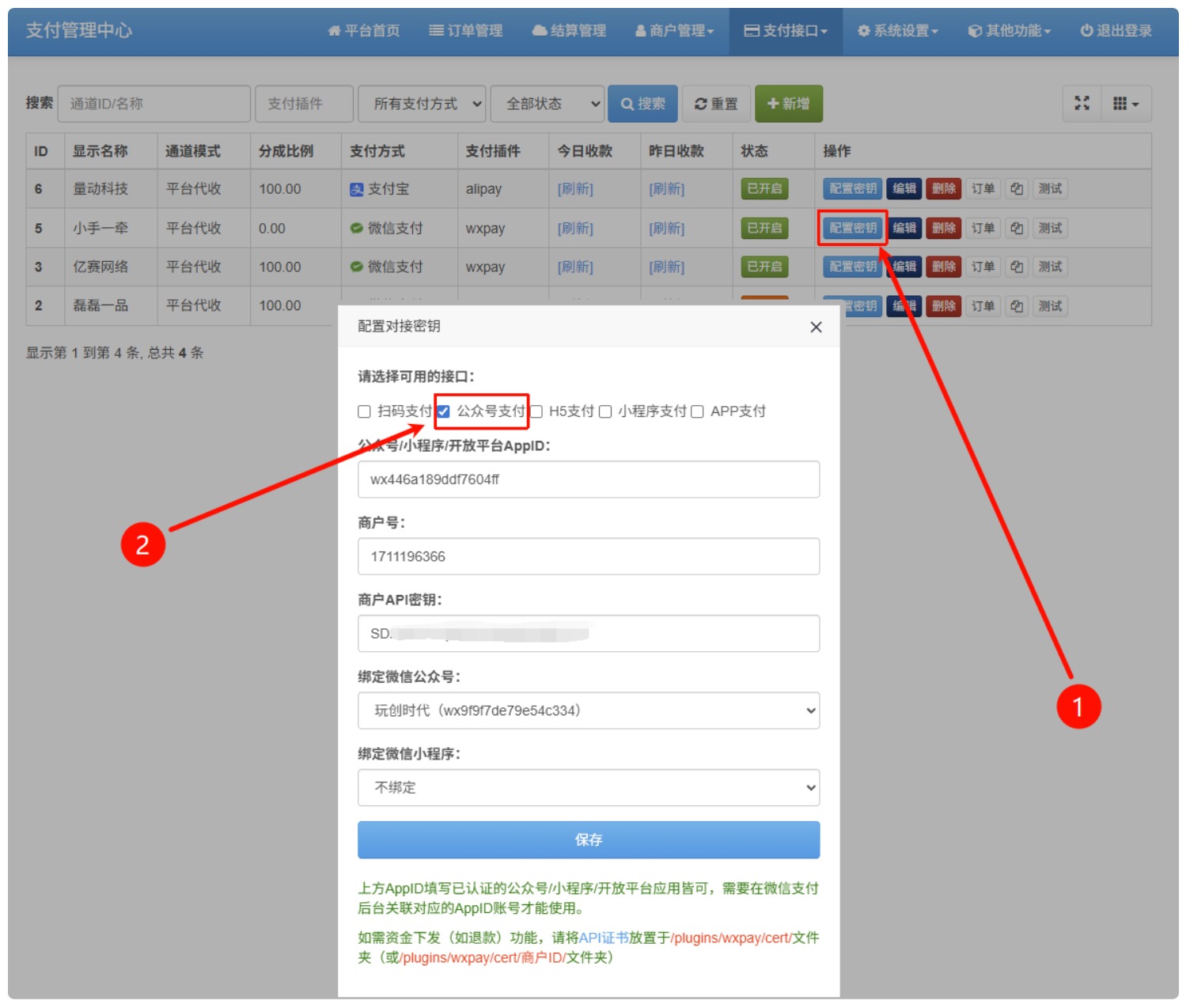The image size is (1190, 1008).
Task: Save the key configuration with 保存
Action: 588,839
